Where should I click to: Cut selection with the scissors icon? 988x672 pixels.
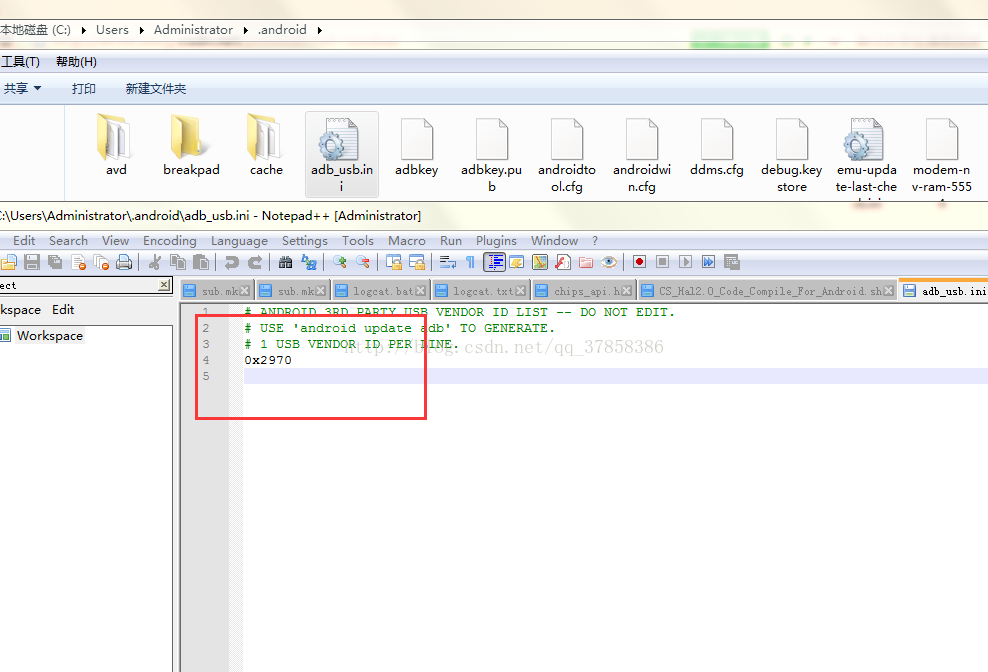tap(155, 262)
